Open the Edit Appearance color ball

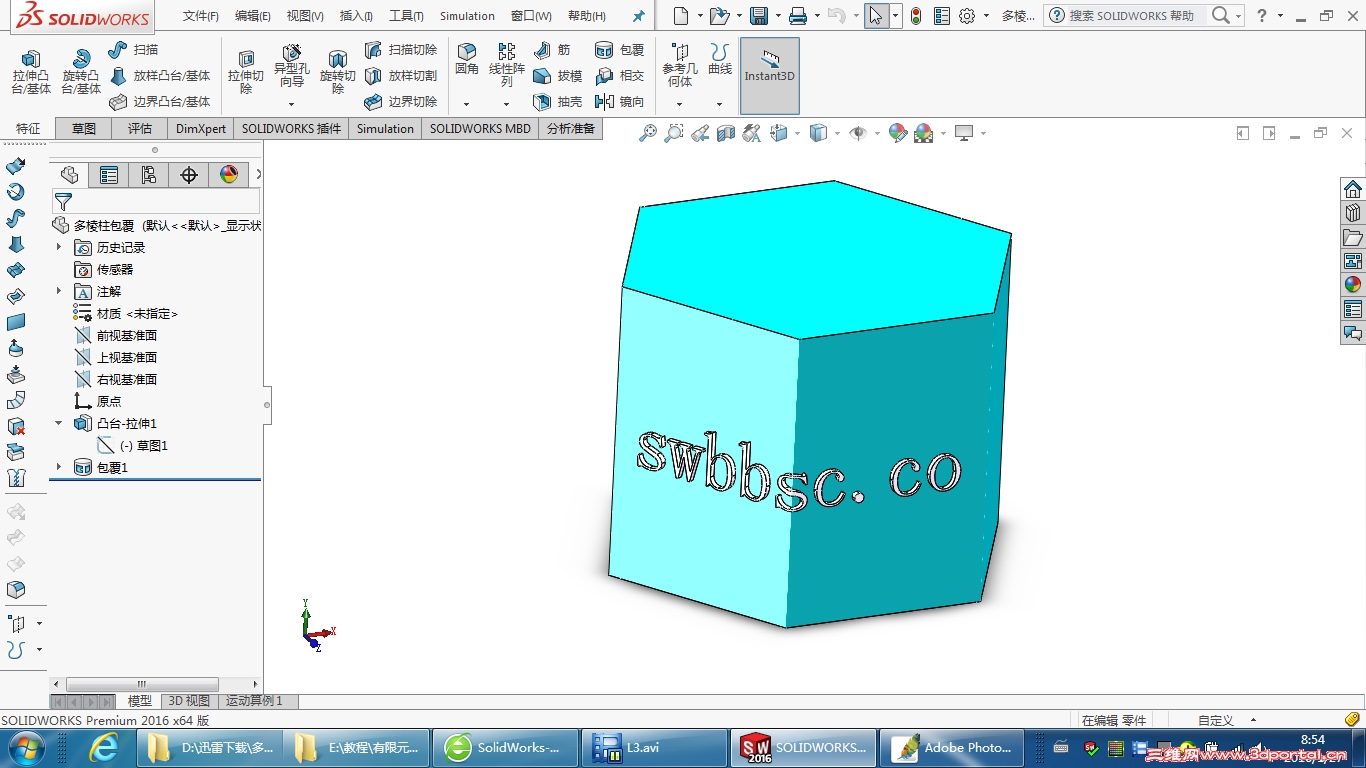pos(897,133)
